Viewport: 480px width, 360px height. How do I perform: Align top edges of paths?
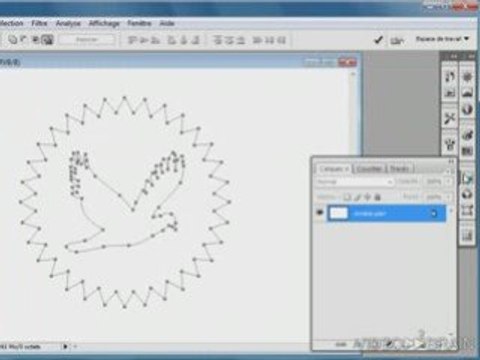pyautogui.click(x=133, y=40)
